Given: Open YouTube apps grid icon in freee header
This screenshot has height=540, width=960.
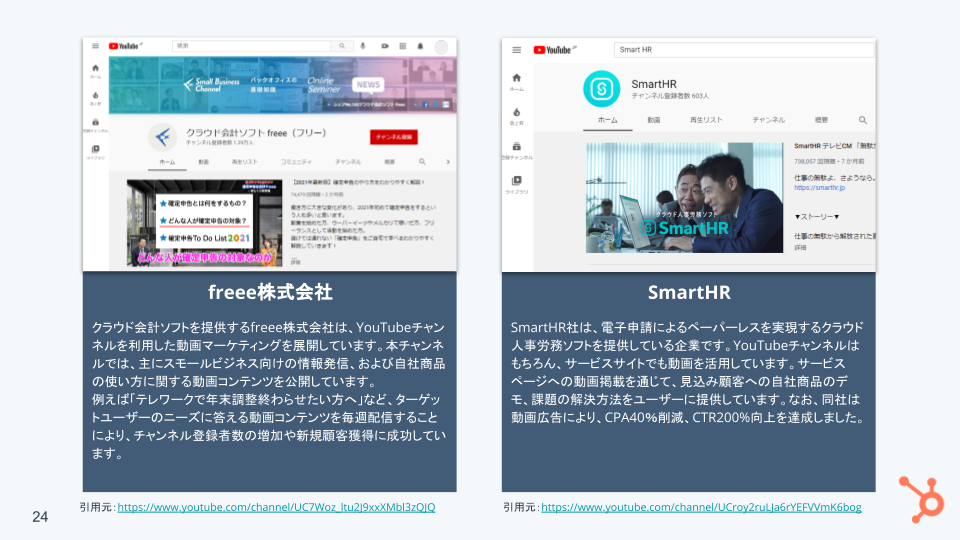Looking at the screenshot, I should tap(403, 46).
